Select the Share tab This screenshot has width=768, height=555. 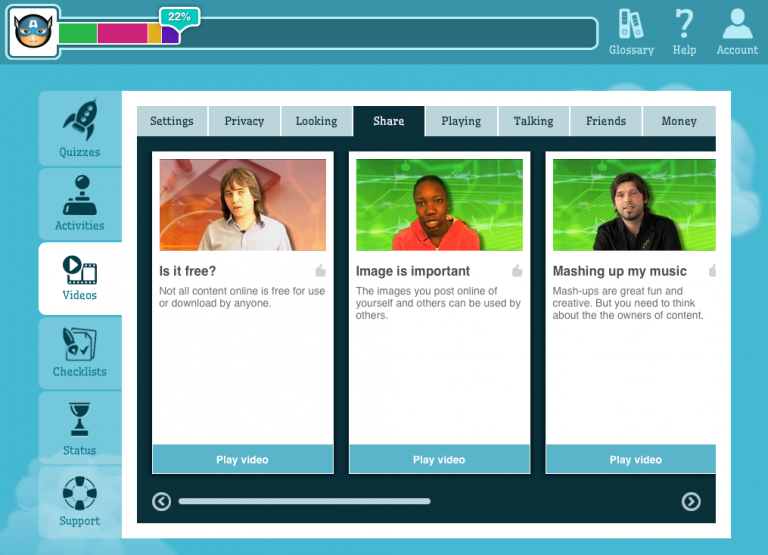coord(389,121)
